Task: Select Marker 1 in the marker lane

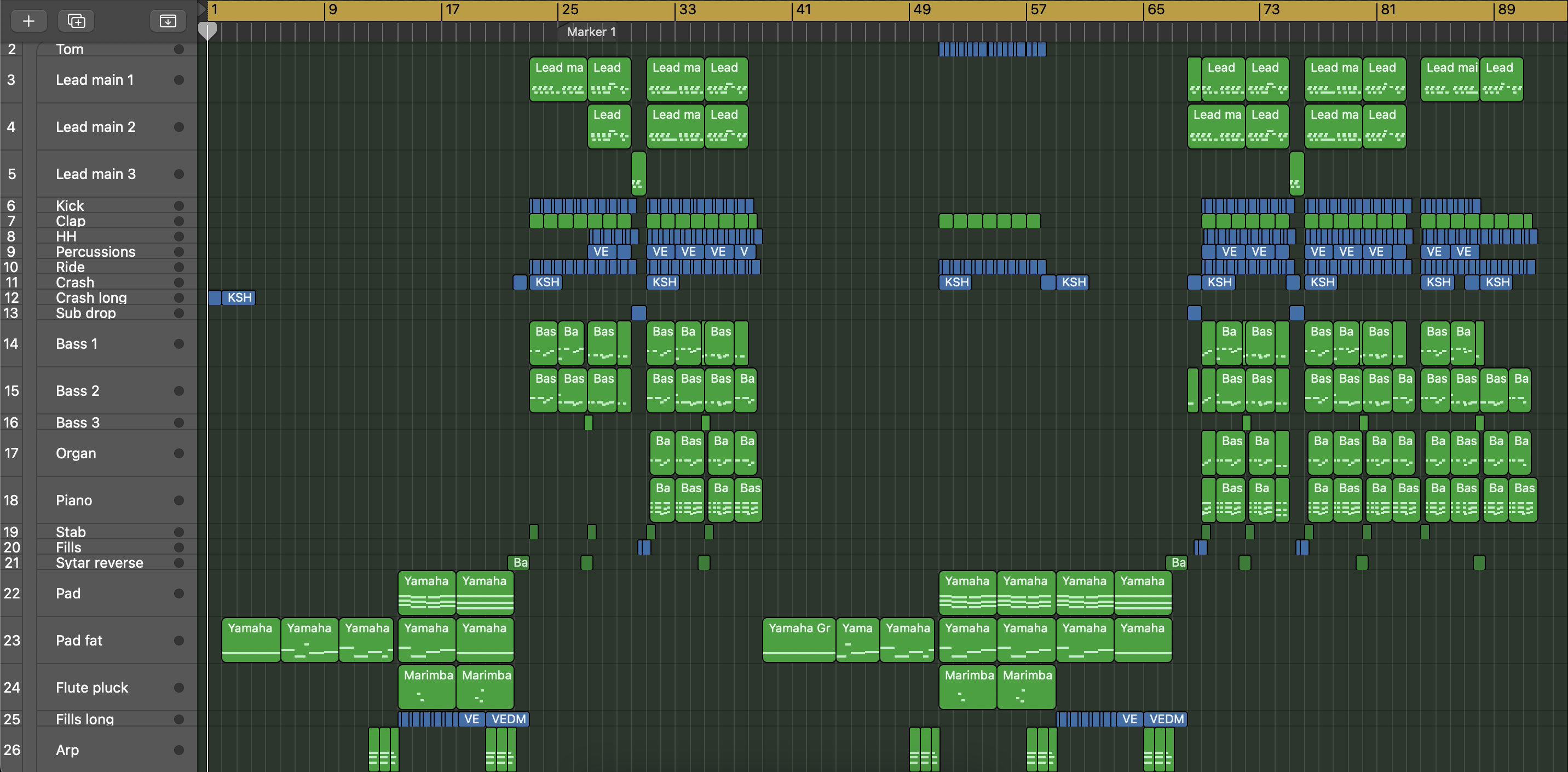Action: point(591,32)
